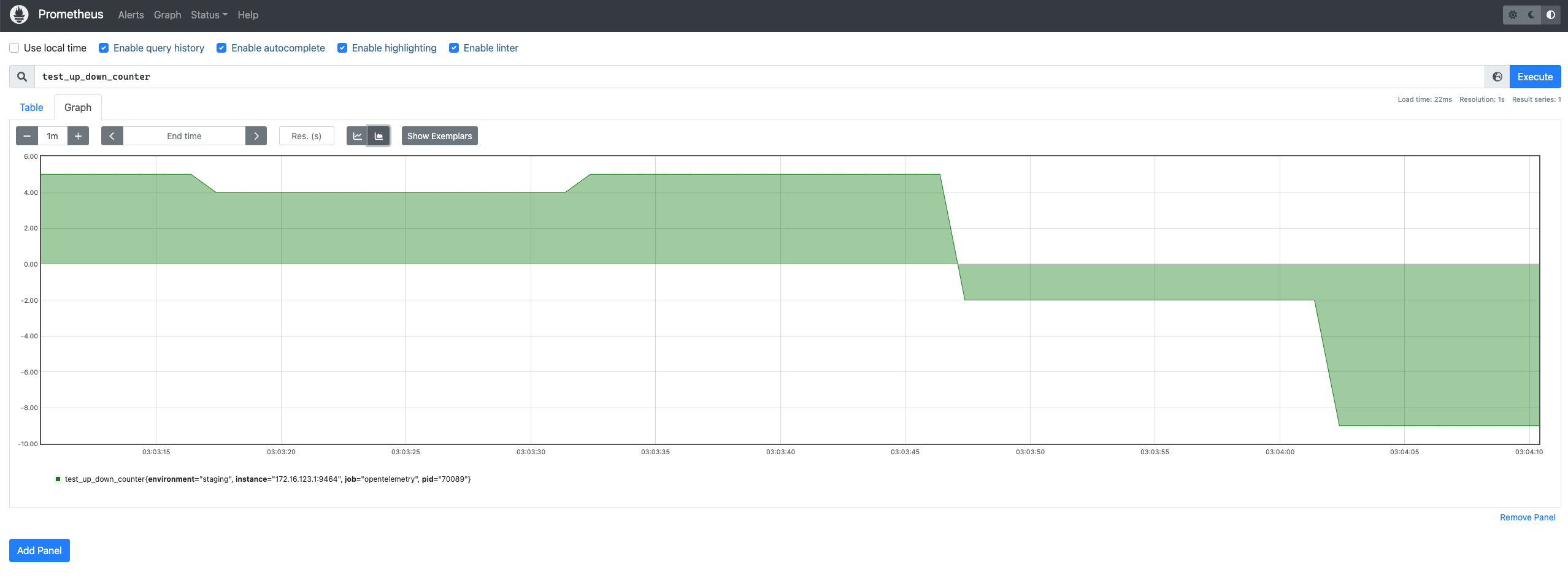Click the 1m range input field
Image resolution: width=1568 pixels, height=578 pixels.
[53, 136]
